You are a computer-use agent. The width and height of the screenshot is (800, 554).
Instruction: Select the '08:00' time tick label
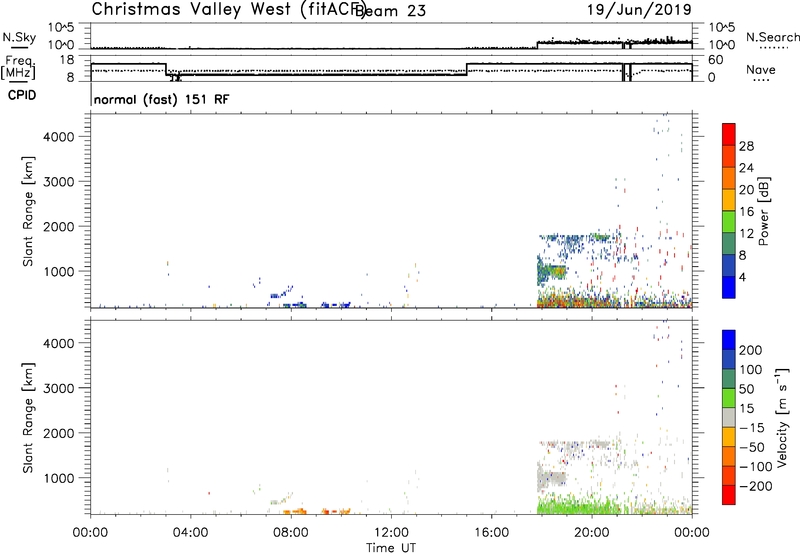coord(291,533)
